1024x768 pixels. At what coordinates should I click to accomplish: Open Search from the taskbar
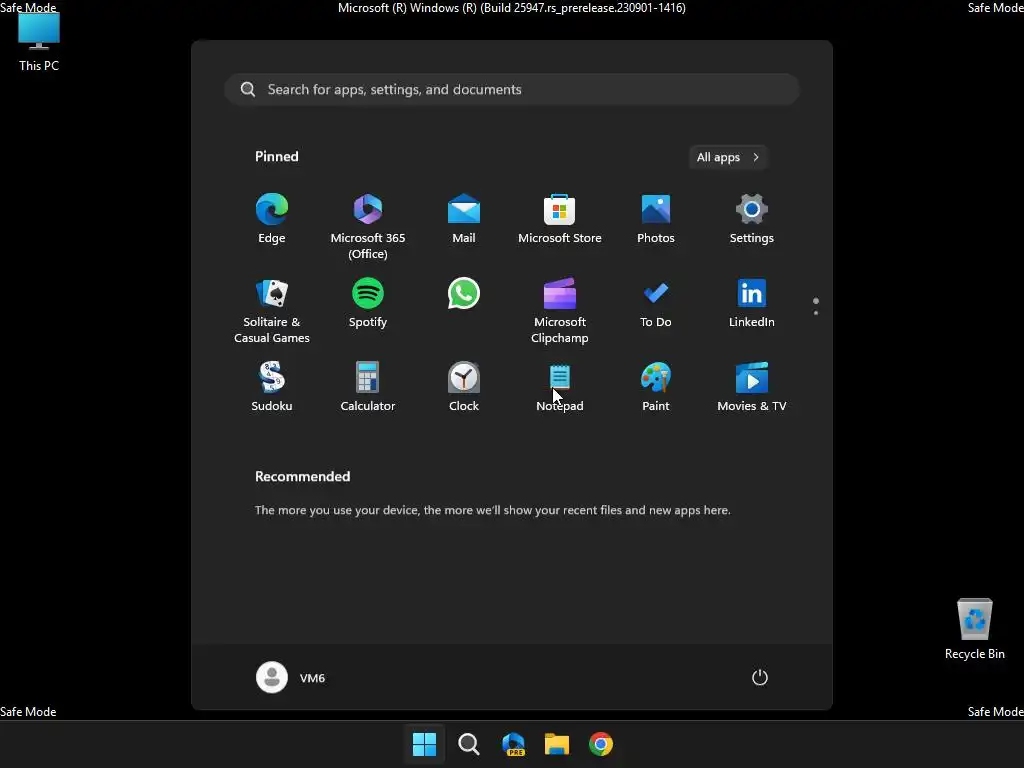[x=468, y=744]
